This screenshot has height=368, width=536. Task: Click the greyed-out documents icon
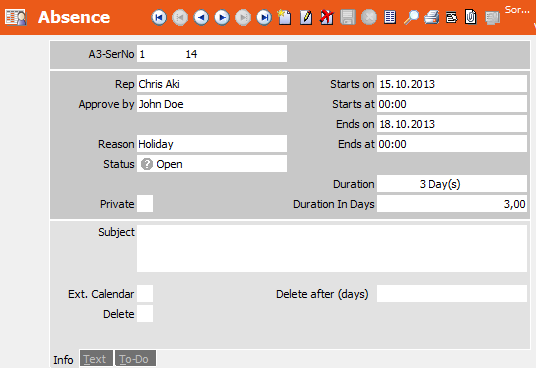tap(493, 18)
